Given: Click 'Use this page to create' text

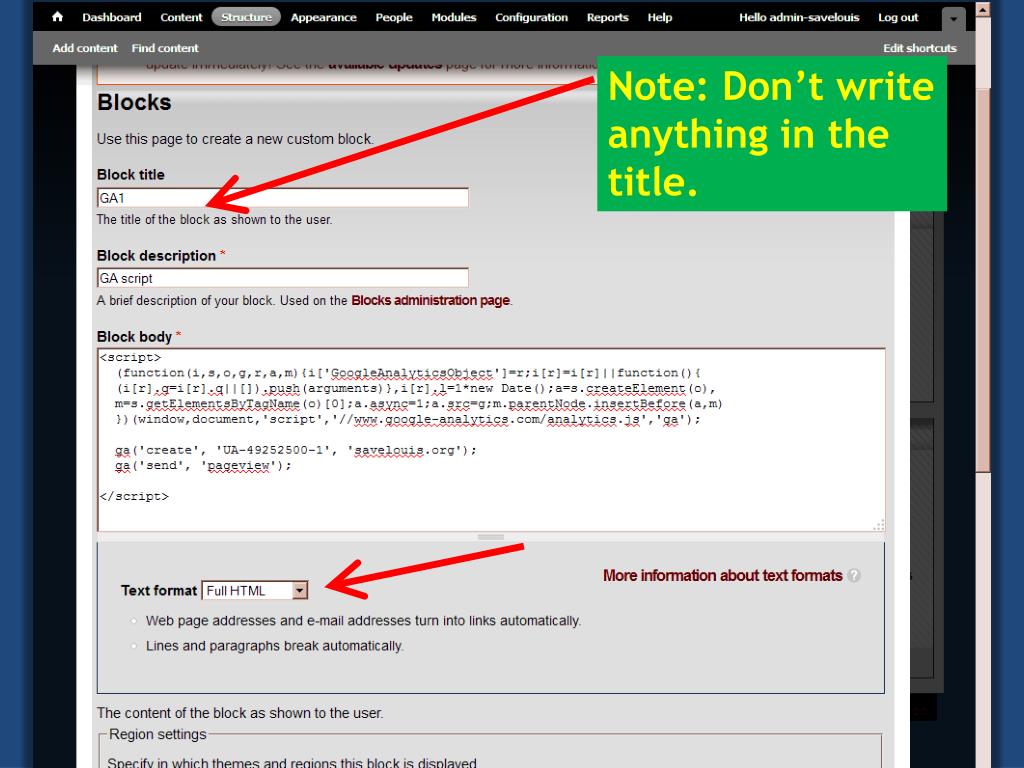Looking at the screenshot, I should (235, 139).
